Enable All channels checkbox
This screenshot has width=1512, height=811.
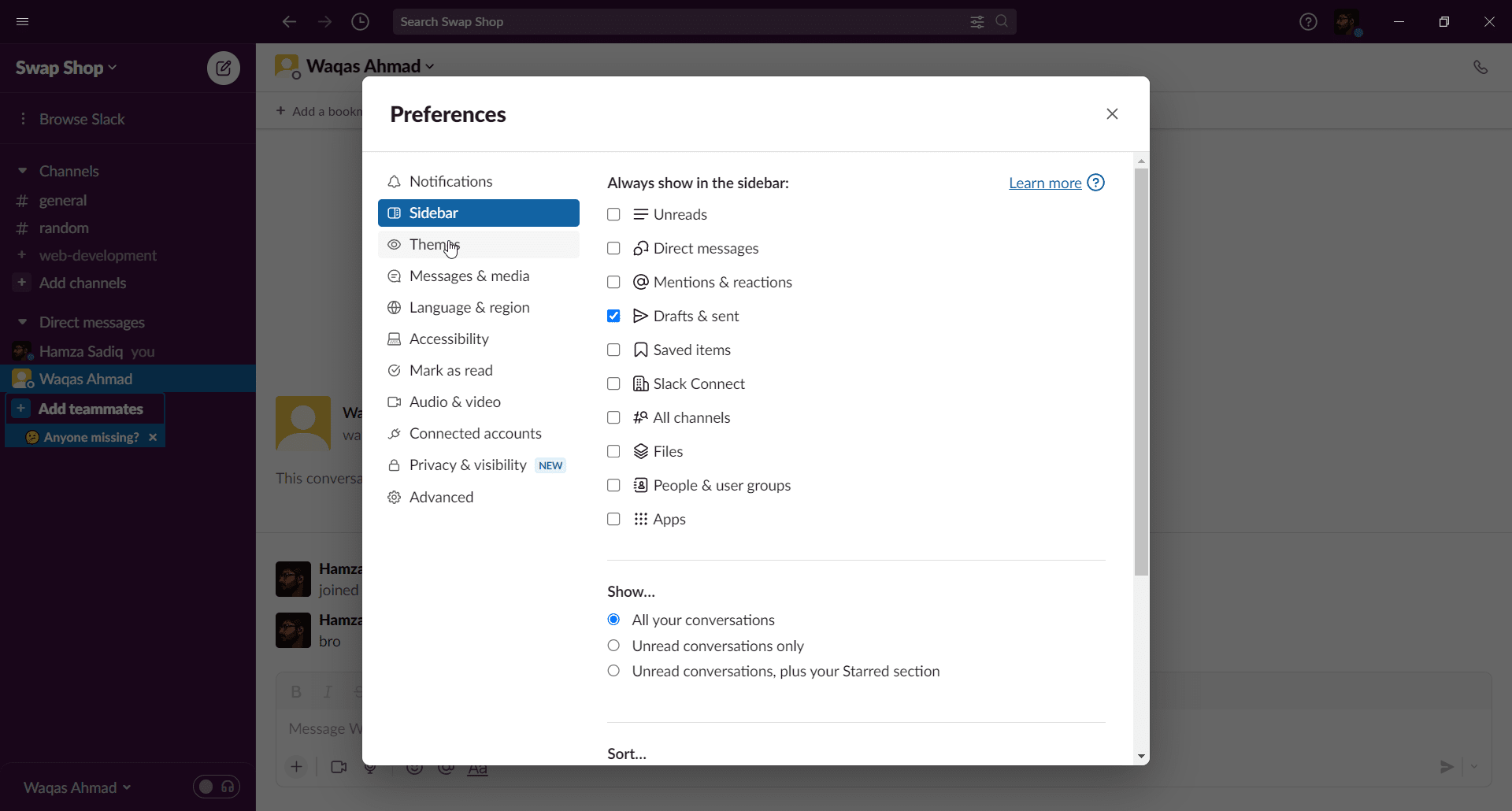point(613,417)
